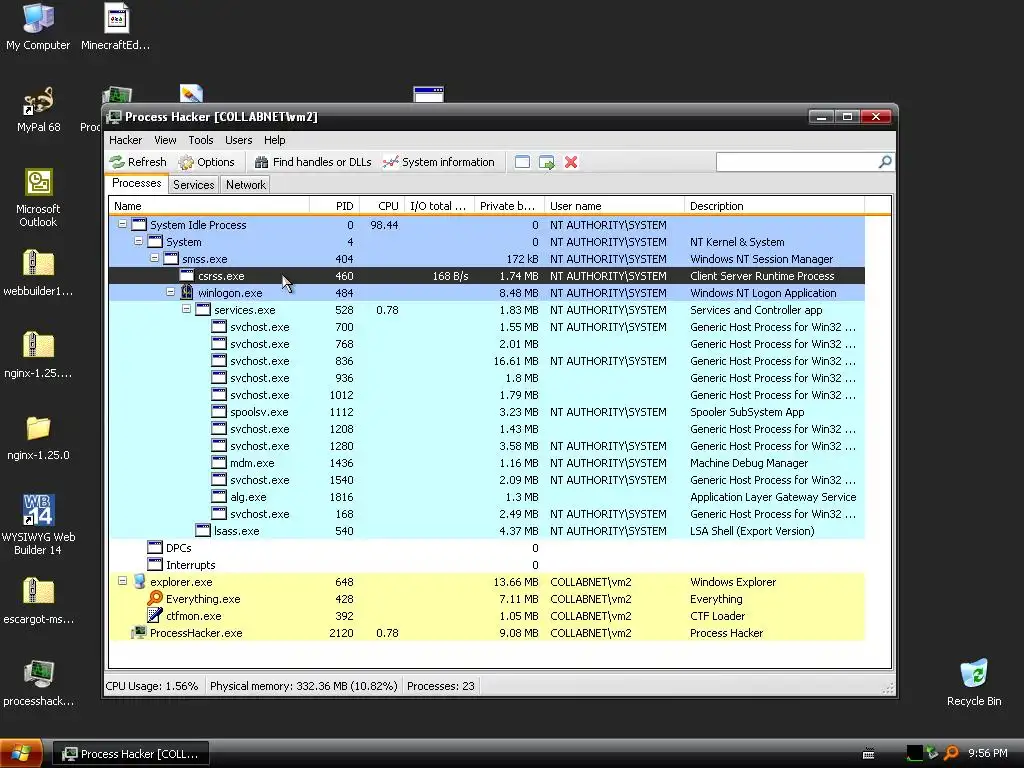Screen dimensions: 1024x768
Task: Select the DPCs row
Action: coord(487,547)
